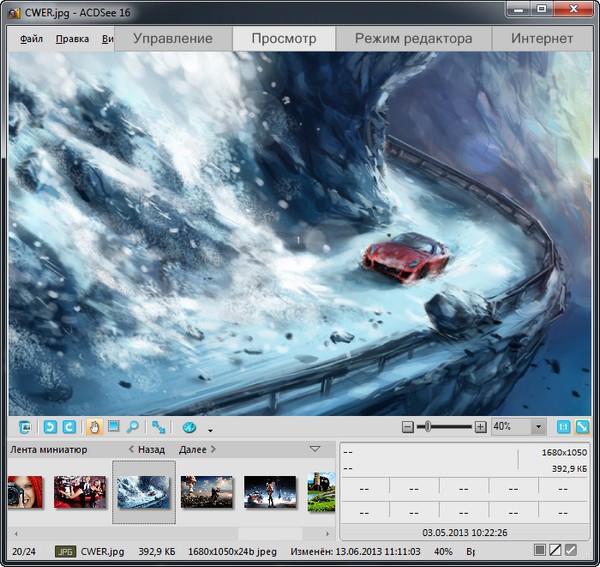Viewport: 600px width, 567px height.
Task: Go to next image with Далее
Action: pos(198,450)
